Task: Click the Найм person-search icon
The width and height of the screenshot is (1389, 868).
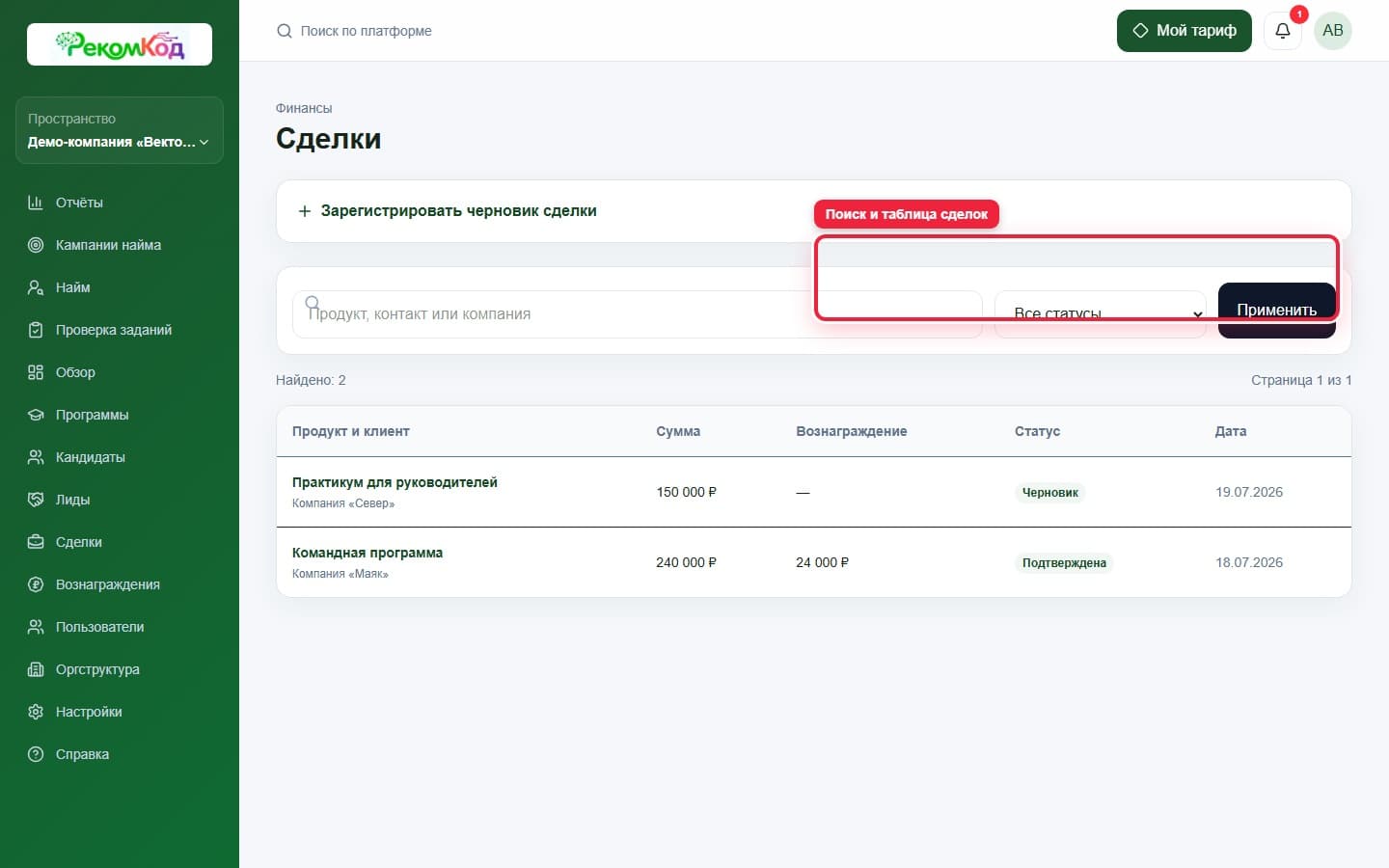Action: 36,287
